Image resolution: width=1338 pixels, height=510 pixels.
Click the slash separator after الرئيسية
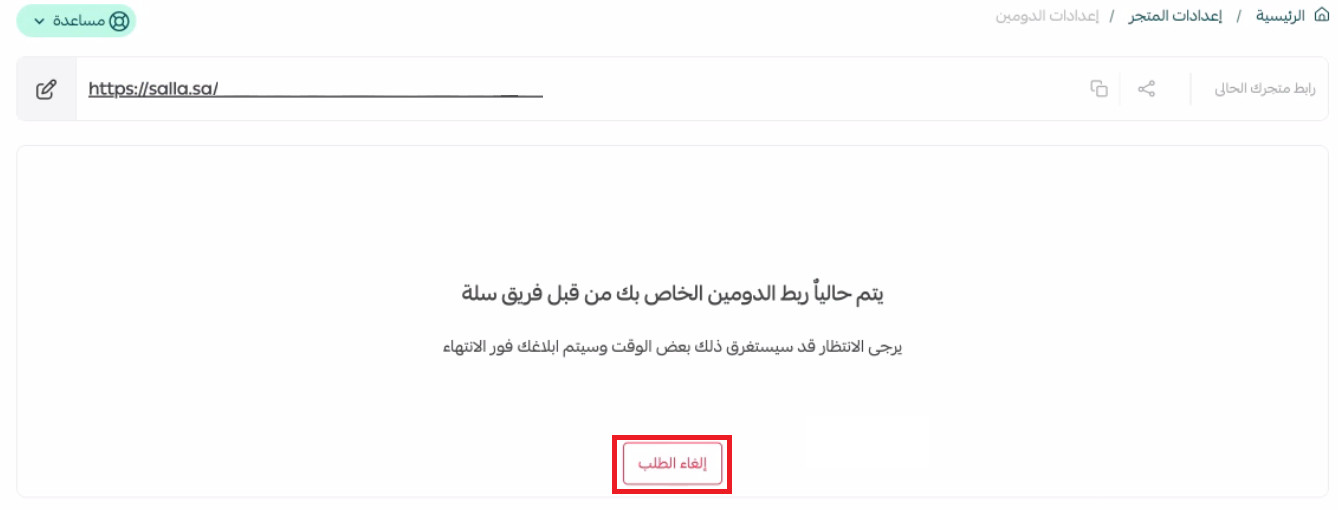(x=1239, y=17)
